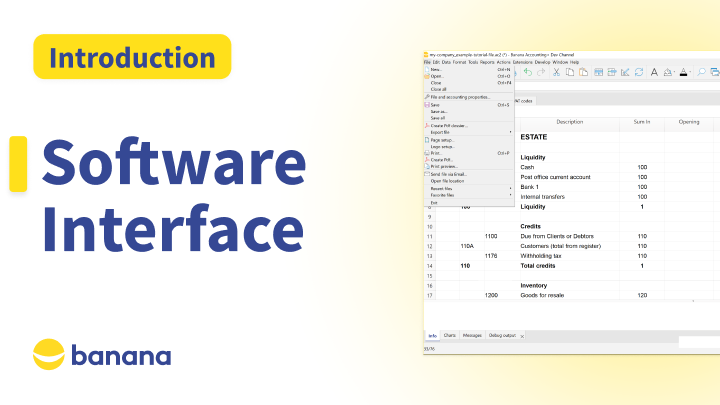Image resolution: width=720 pixels, height=405 pixels.
Task: Choose Save as… from the File menu
Action: point(468,112)
